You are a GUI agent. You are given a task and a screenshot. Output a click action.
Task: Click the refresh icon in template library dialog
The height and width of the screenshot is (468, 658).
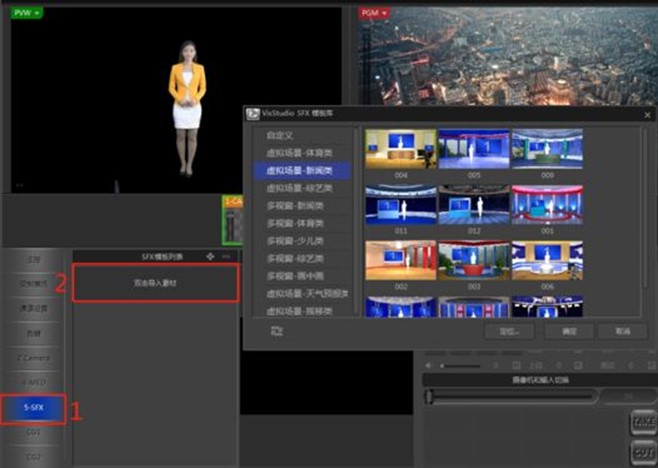(276, 331)
